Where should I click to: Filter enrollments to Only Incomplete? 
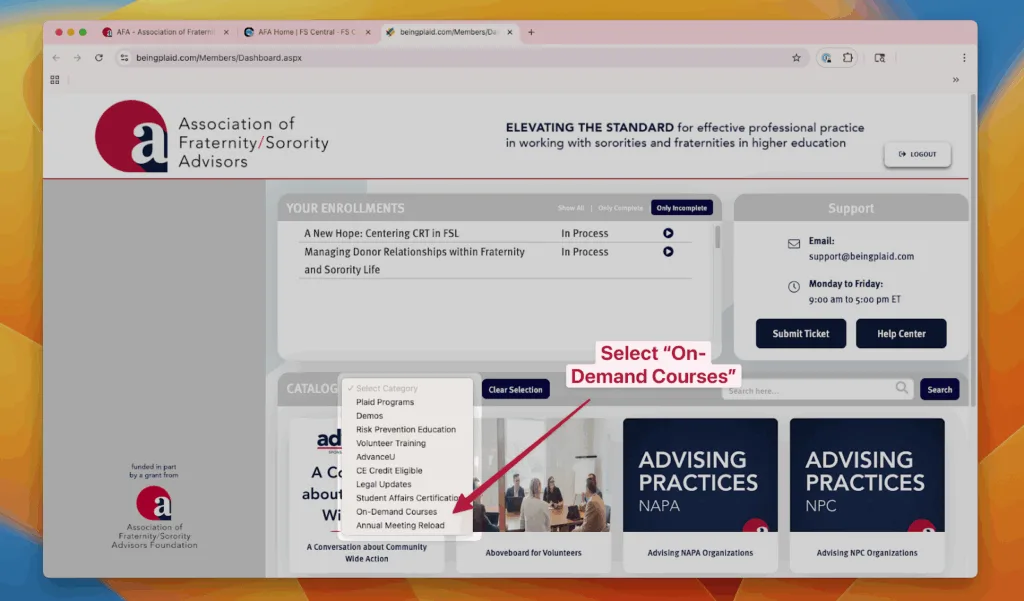(x=682, y=208)
